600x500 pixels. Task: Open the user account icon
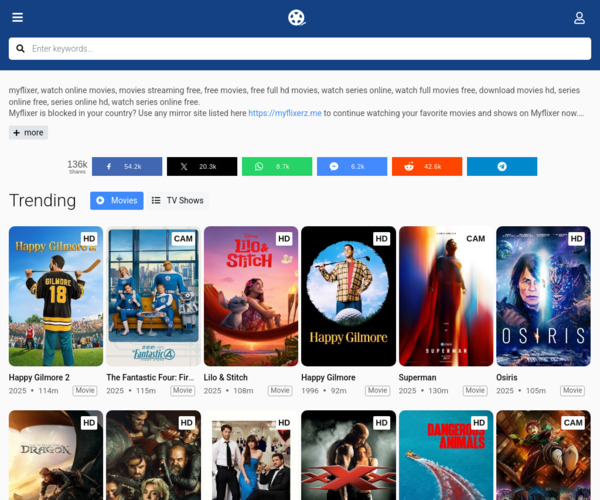(579, 18)
